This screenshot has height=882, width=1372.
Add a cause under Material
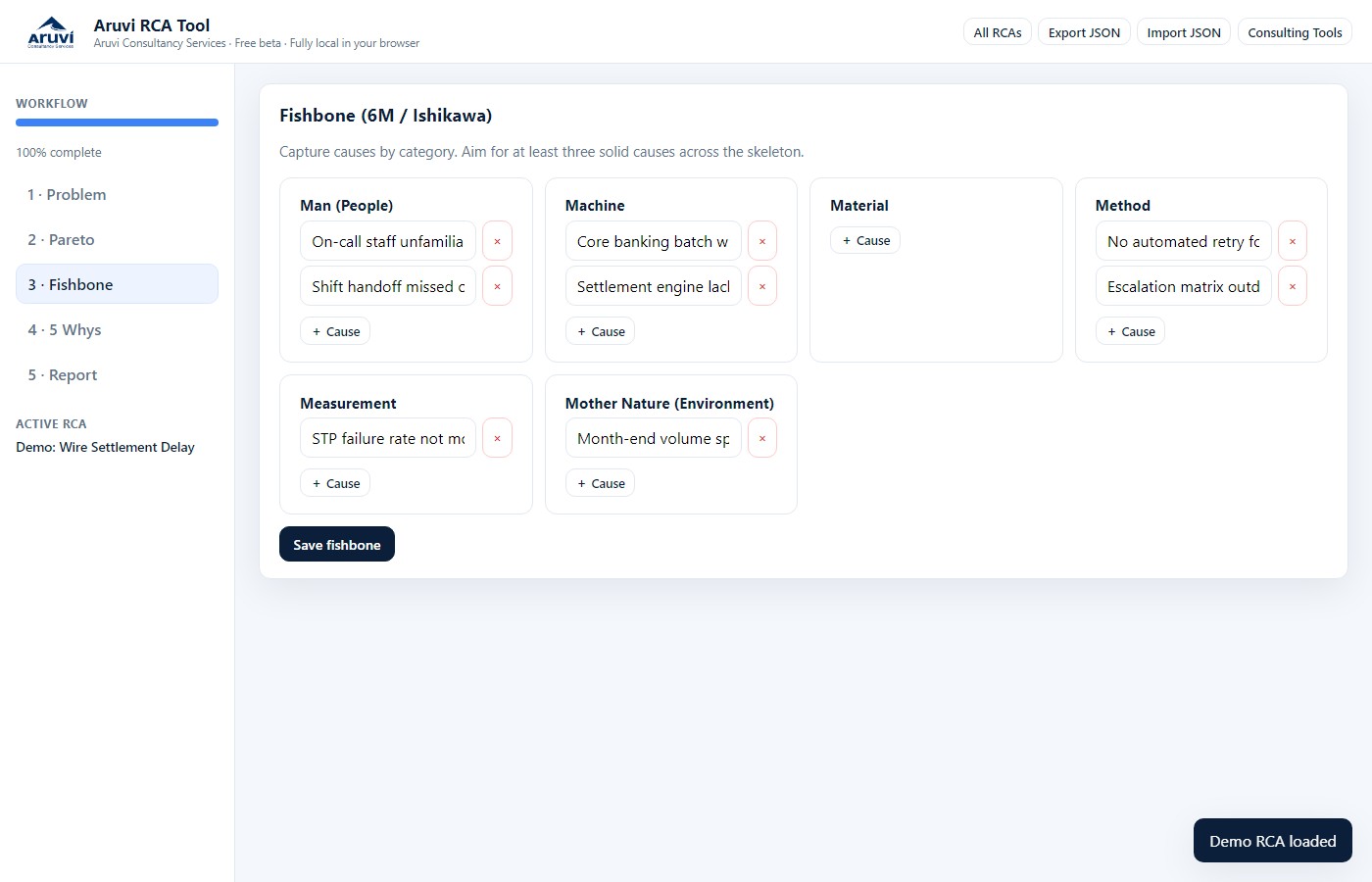(865, 240)
